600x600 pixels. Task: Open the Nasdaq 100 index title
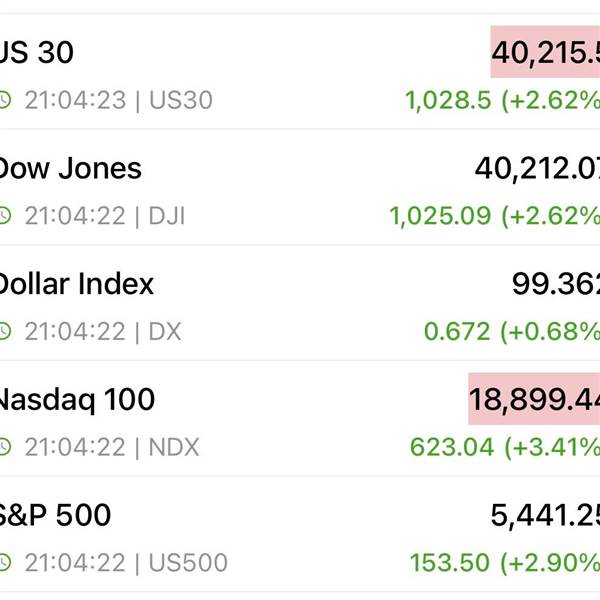pos(77,400)
